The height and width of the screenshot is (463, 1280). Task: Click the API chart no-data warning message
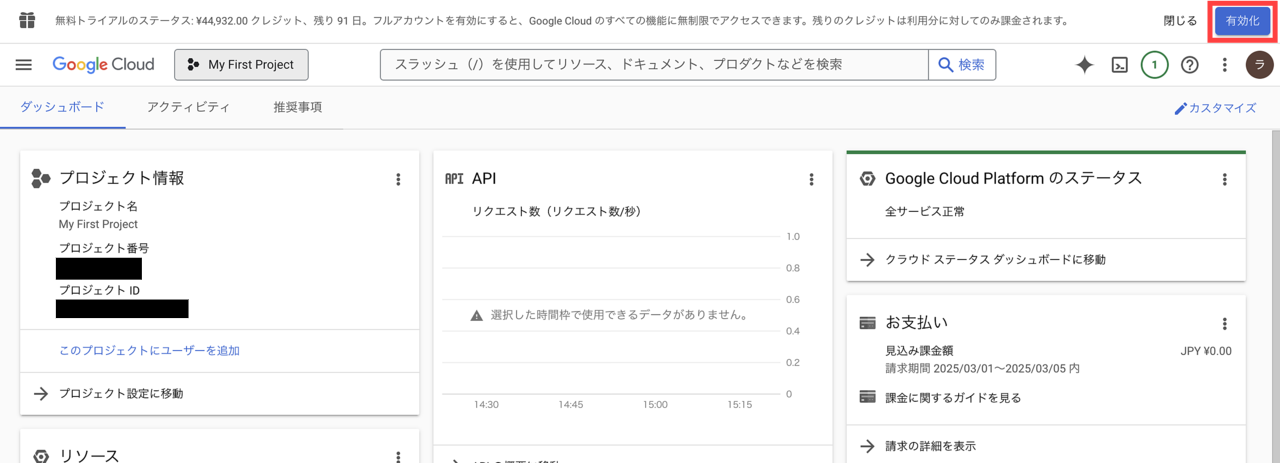point(610,315)
